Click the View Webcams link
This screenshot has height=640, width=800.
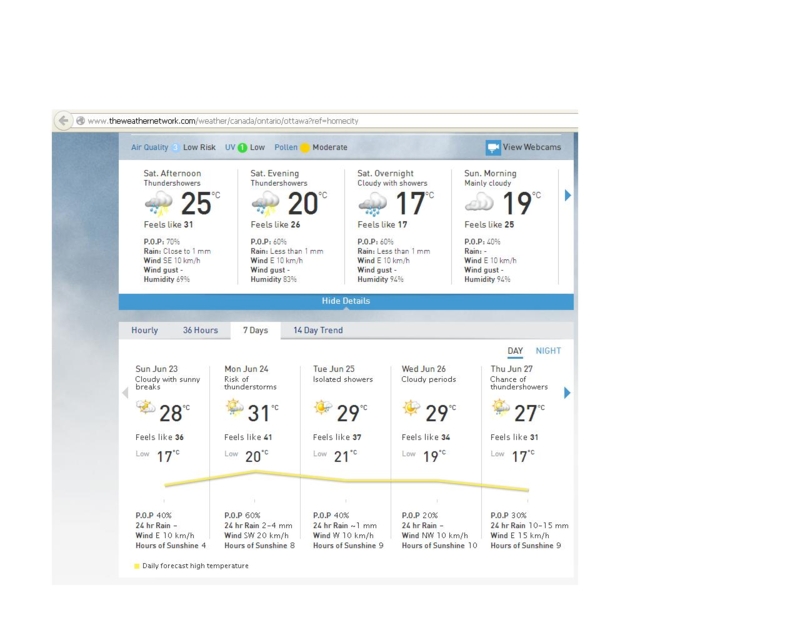pyautogui.click(x=532, y=147)
